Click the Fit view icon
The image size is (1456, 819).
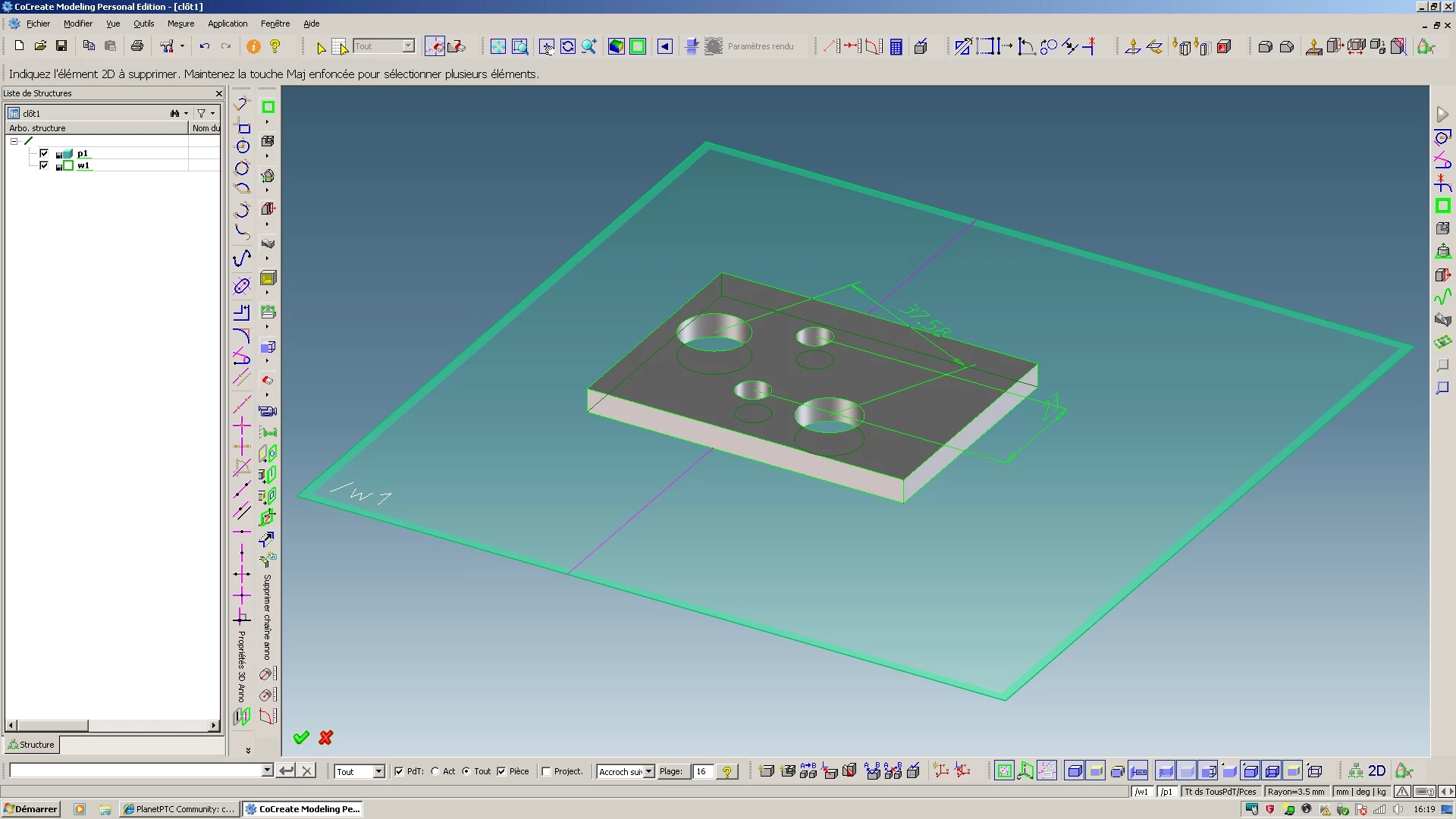498,47
